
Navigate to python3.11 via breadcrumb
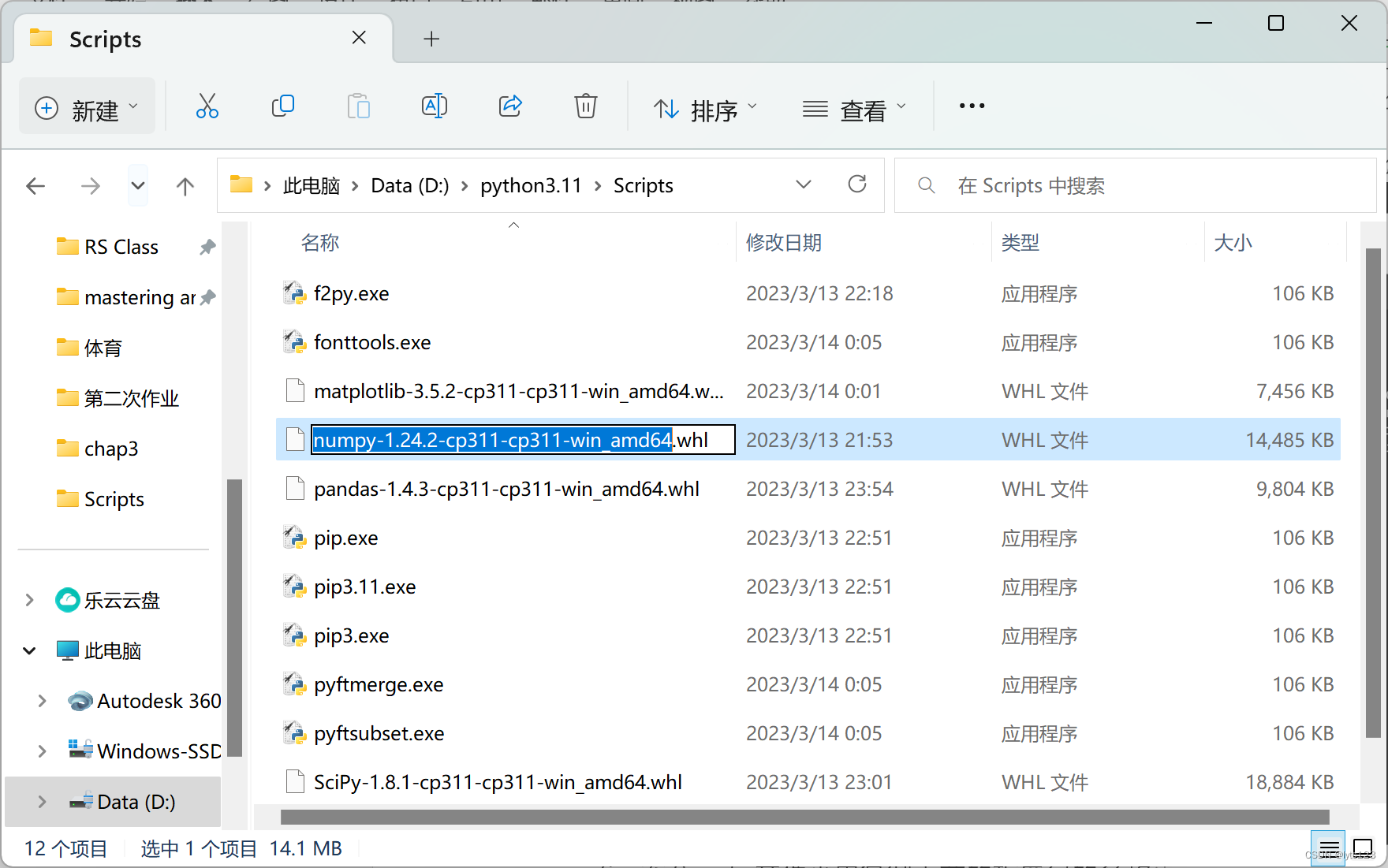click(531, 184)
